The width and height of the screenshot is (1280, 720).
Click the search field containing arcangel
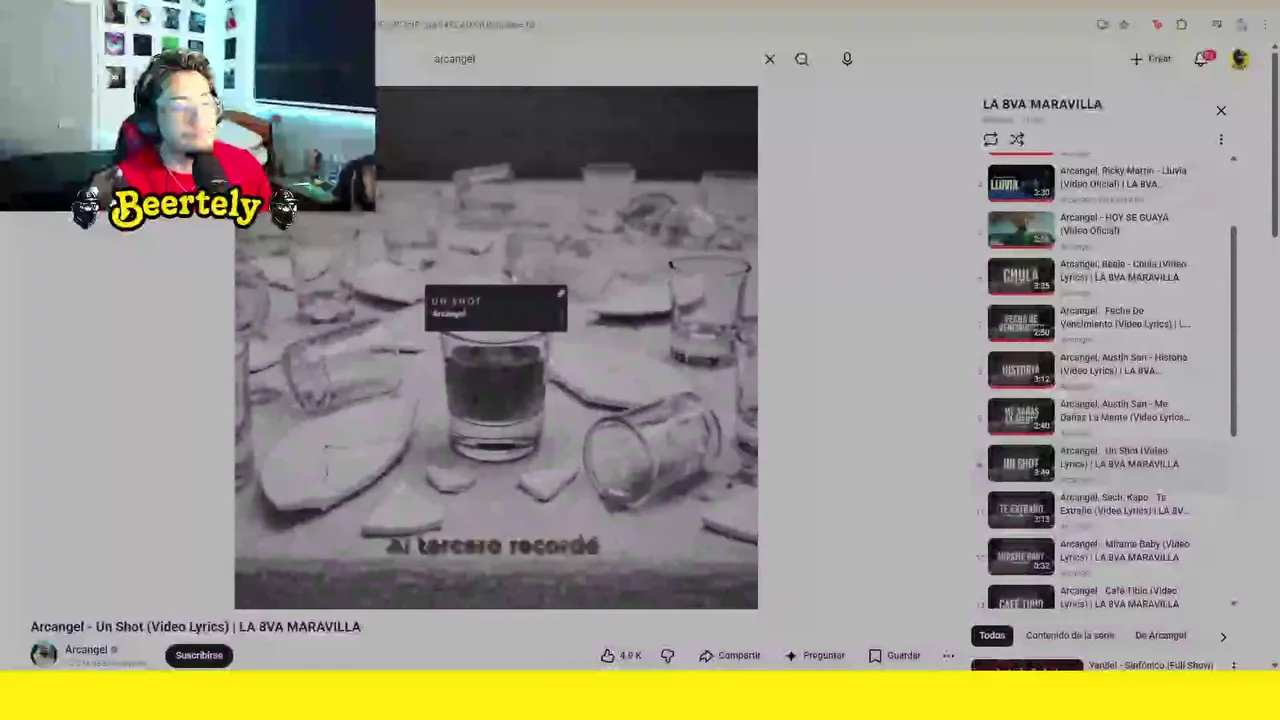[590, 59]
